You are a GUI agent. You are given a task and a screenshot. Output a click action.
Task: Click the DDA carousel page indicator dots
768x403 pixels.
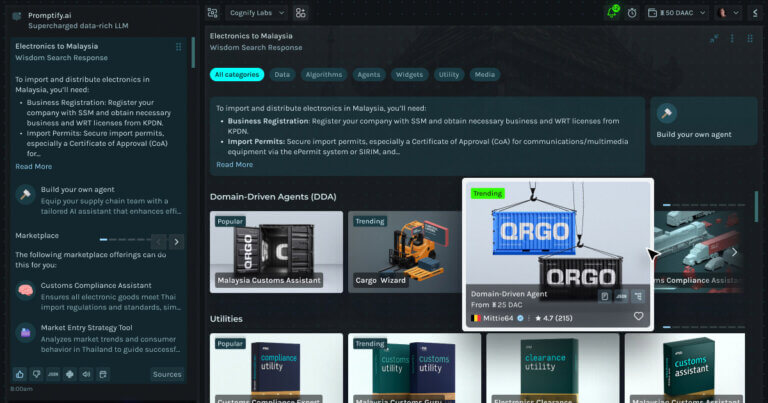pos(704,205)
